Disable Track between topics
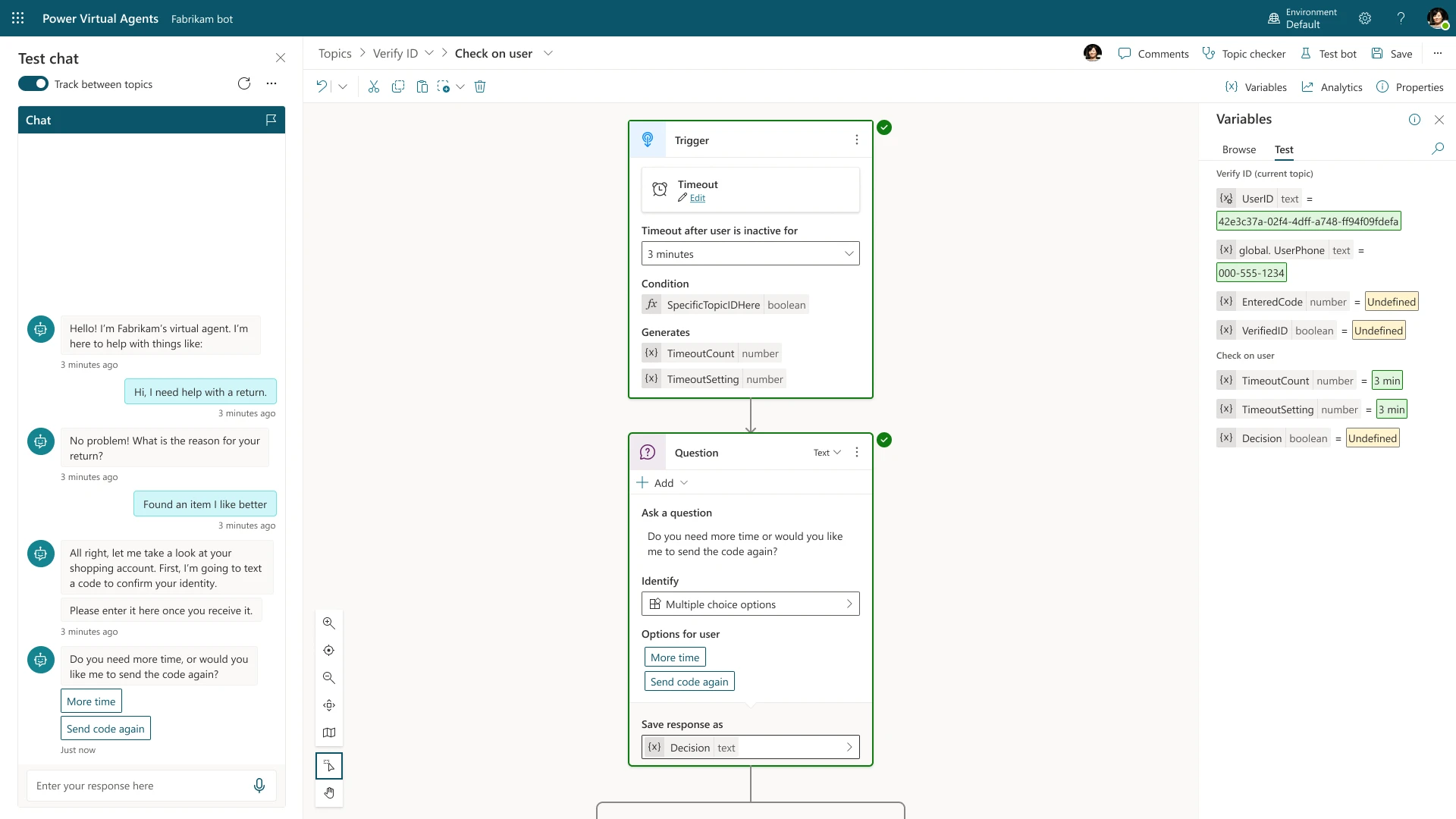This screenshot has height=819, width=1456. click(x=33, y=83)
